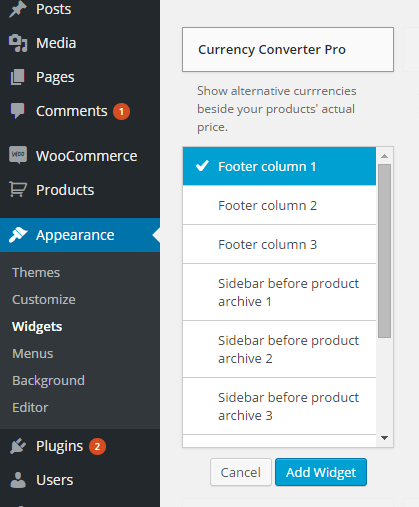
Task: Click the Media icon in sidebar
Action: tap(18, 43)
